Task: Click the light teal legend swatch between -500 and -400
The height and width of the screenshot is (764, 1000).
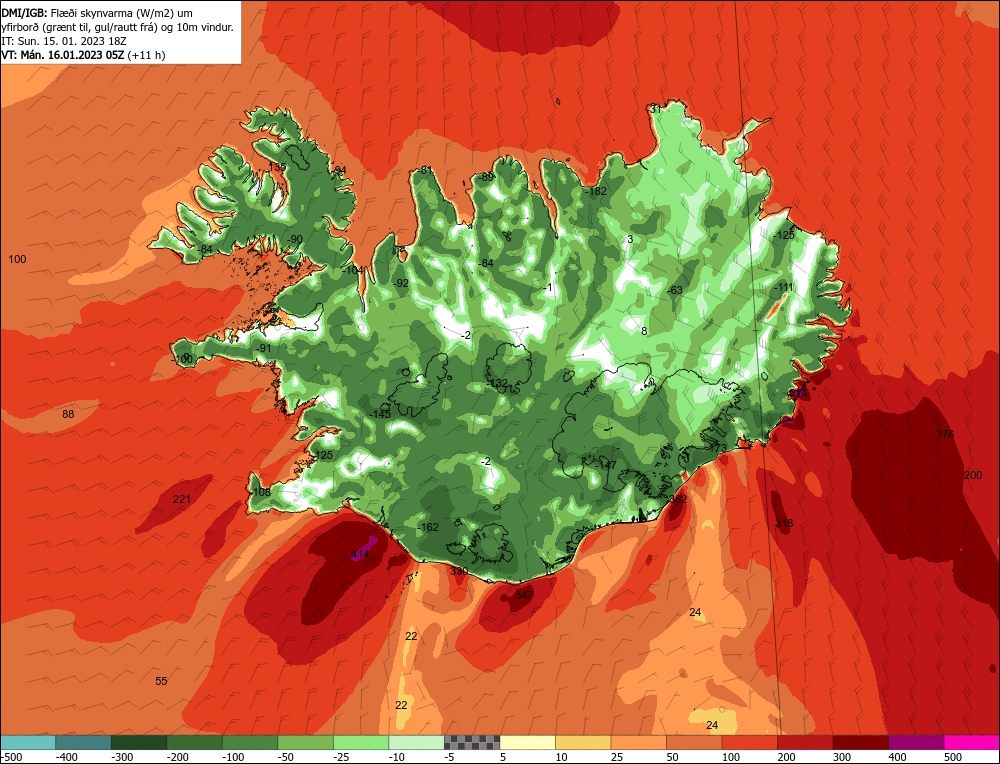Action: [28, 742]
